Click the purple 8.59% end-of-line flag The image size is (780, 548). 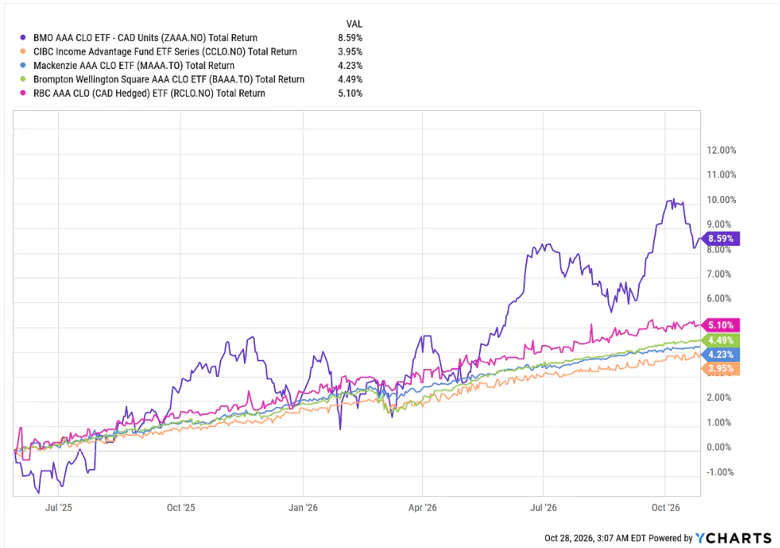[x=720, y=239]
